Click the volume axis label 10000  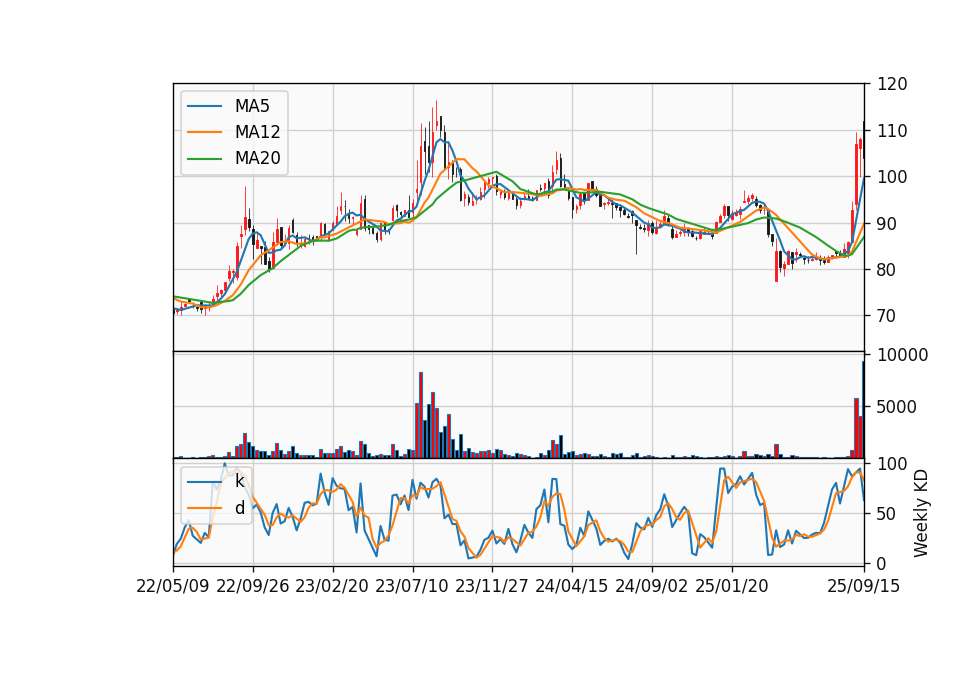902,355
